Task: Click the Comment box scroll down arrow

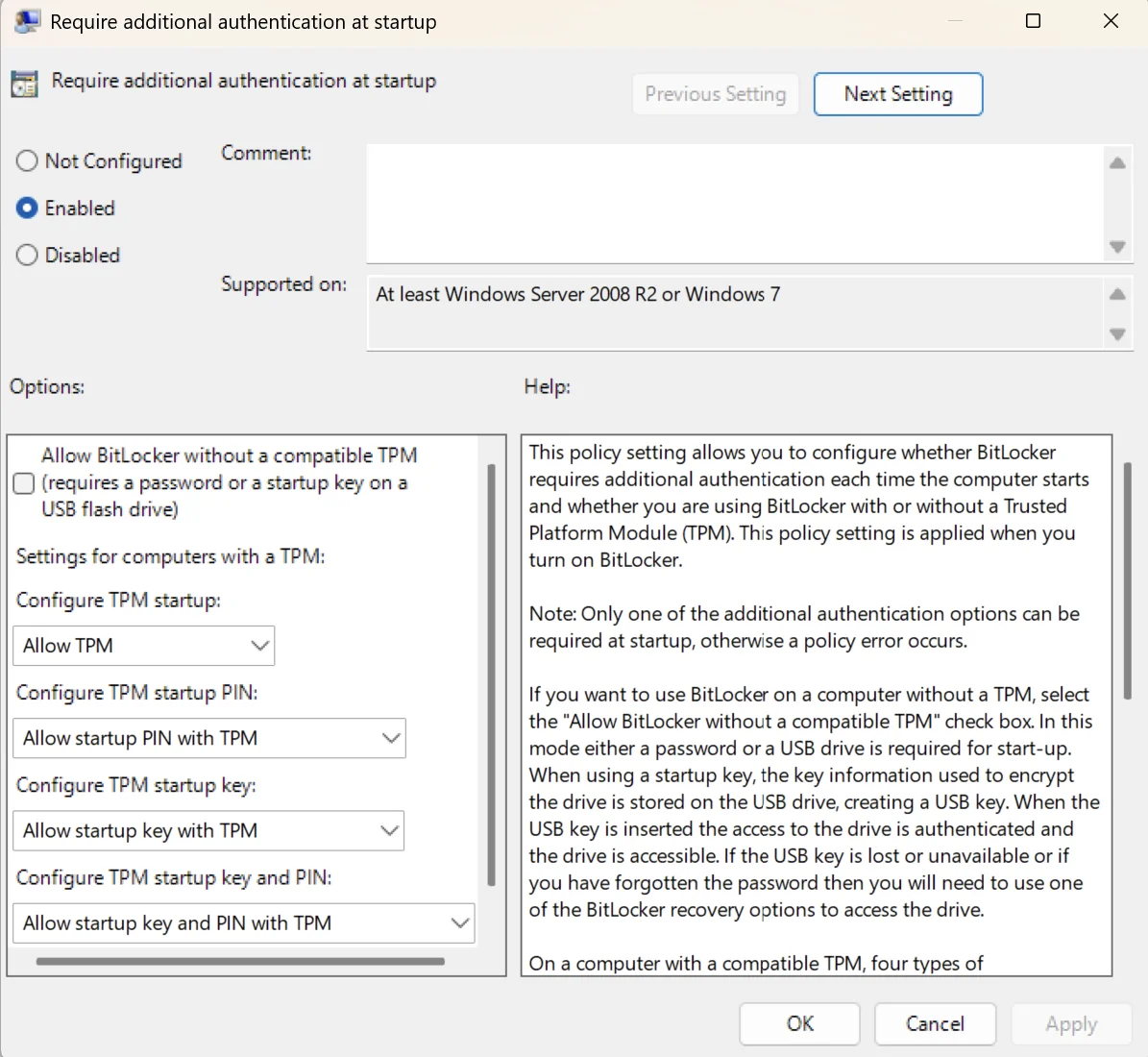Action: pyautogui.click(x=1117, y=247)
